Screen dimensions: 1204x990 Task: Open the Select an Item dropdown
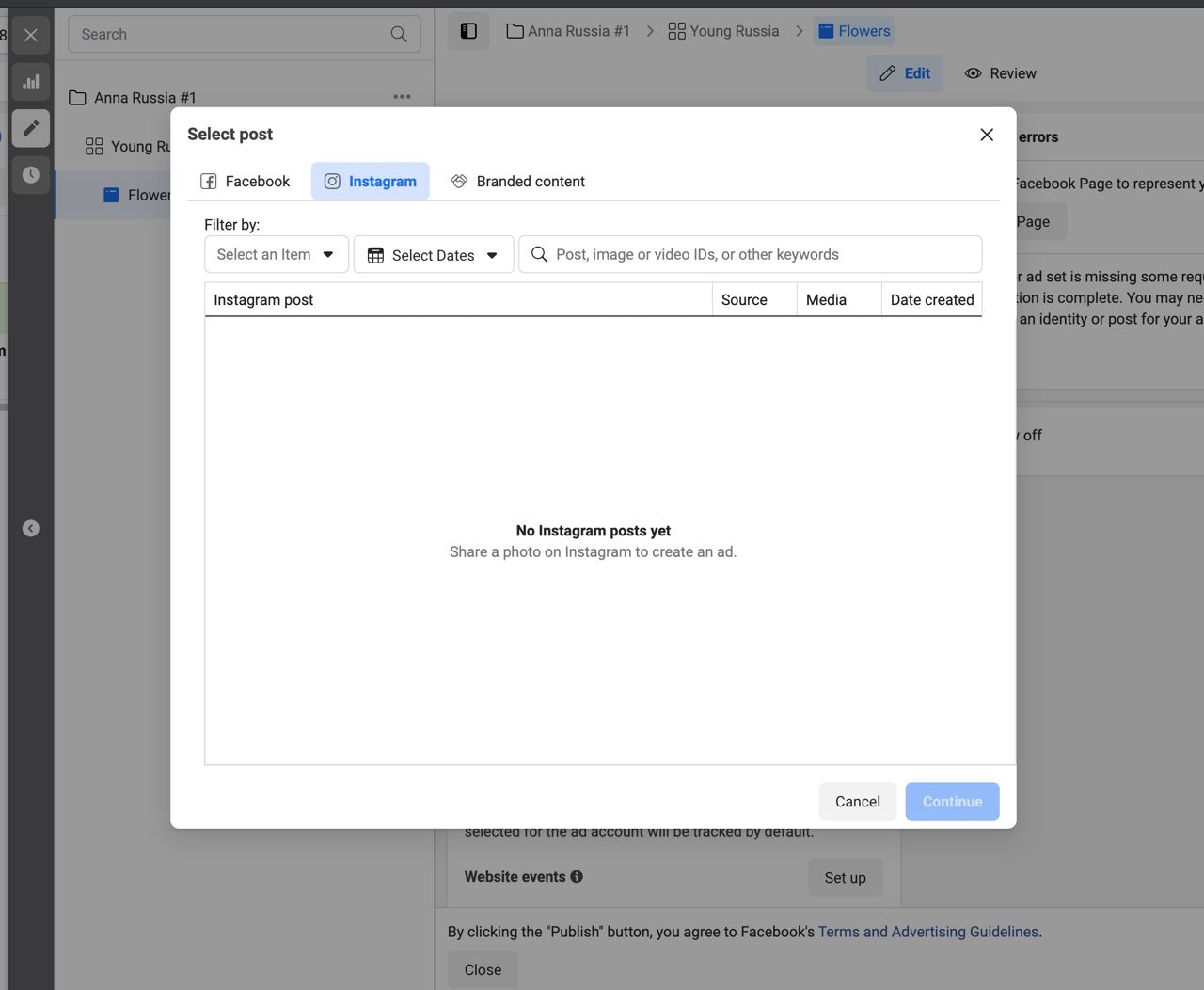click(277, 254)
